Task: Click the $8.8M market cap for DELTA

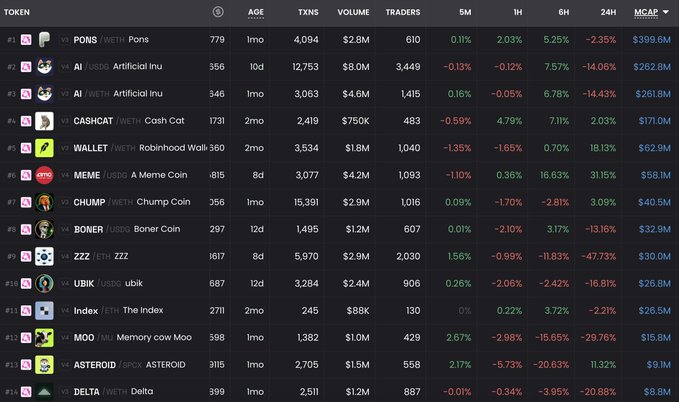Action: (657, 392)
